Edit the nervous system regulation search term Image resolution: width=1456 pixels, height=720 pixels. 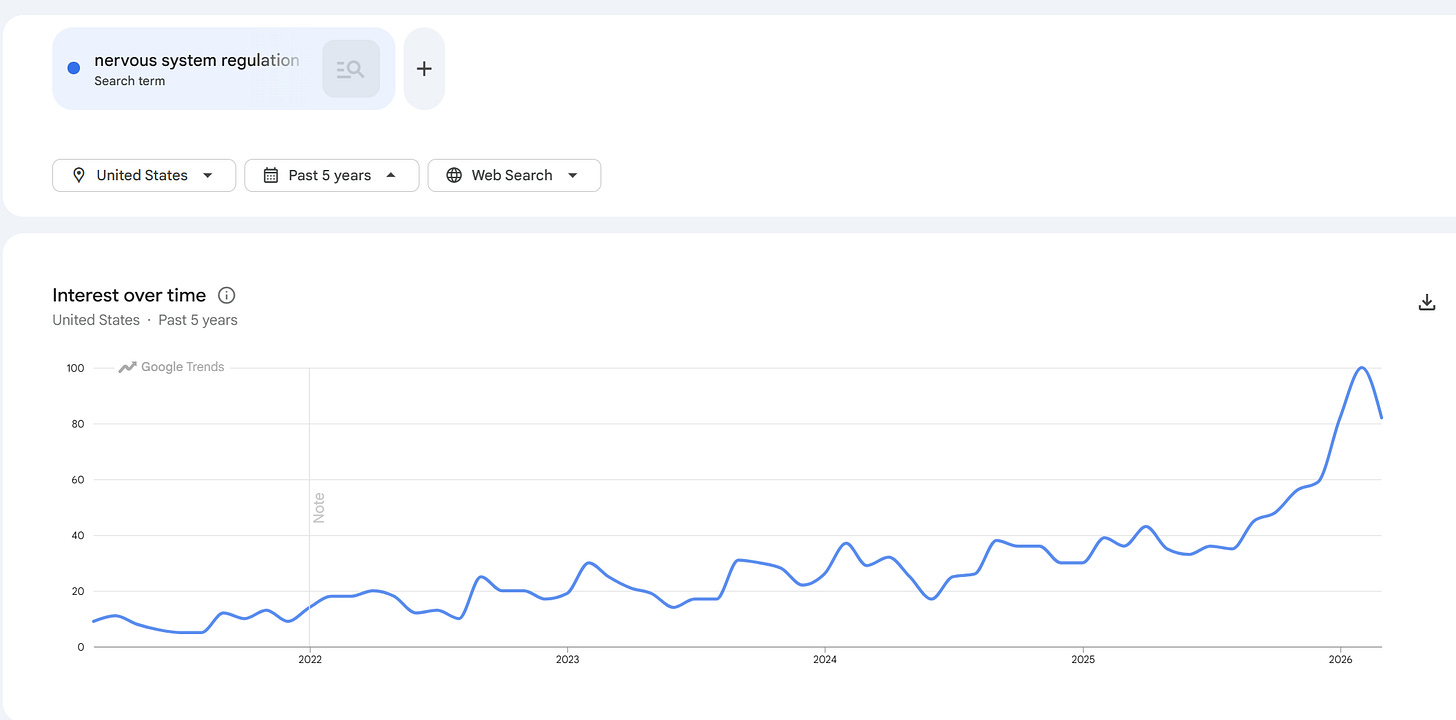click(197, 60)
